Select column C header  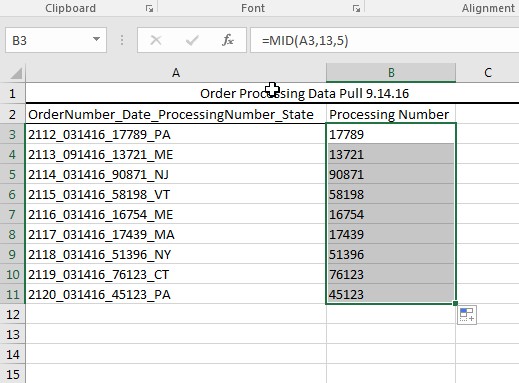point(488,73)
